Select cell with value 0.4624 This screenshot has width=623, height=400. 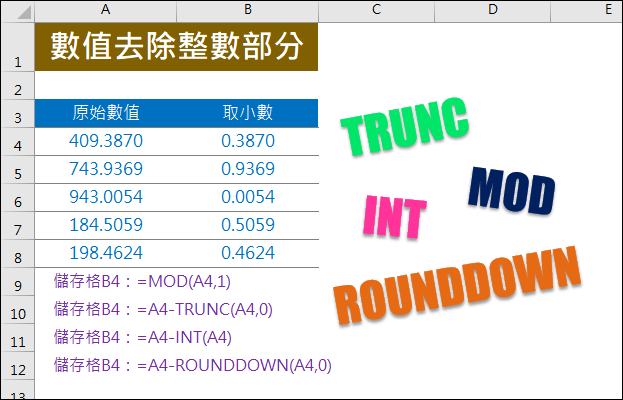click(x=248, y=253)
